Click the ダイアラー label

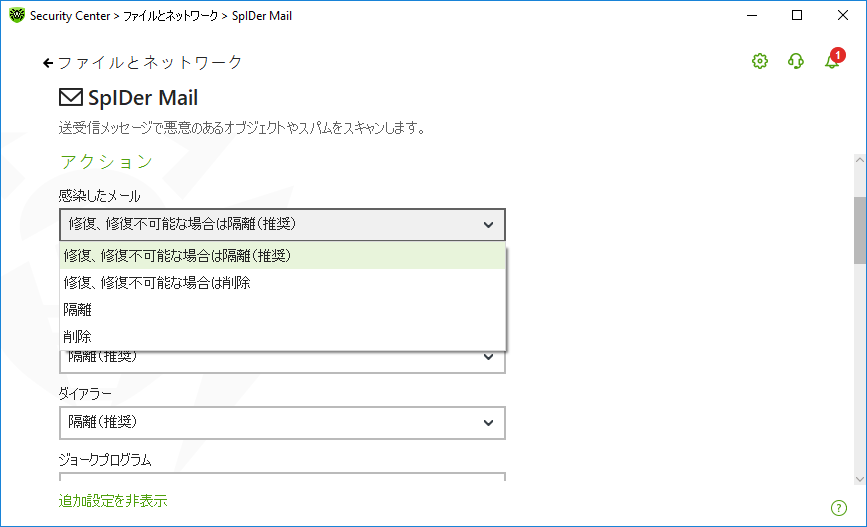(85, 393)
